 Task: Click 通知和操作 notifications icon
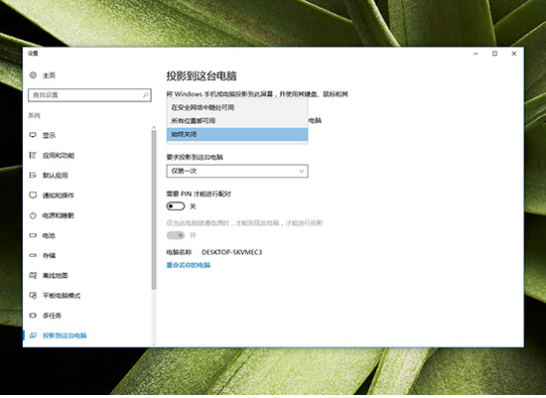tap(33, 195)
